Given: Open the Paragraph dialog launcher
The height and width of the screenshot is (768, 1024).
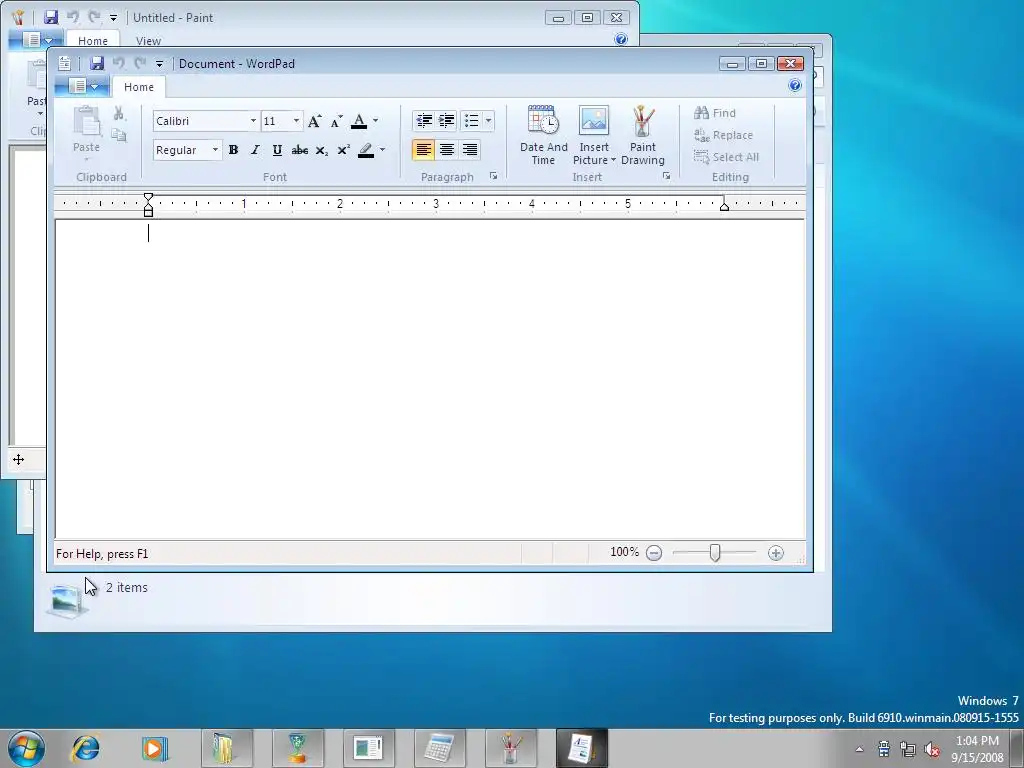Looking at the screenshot, I should pyautogui.click(x=494, y=176).
